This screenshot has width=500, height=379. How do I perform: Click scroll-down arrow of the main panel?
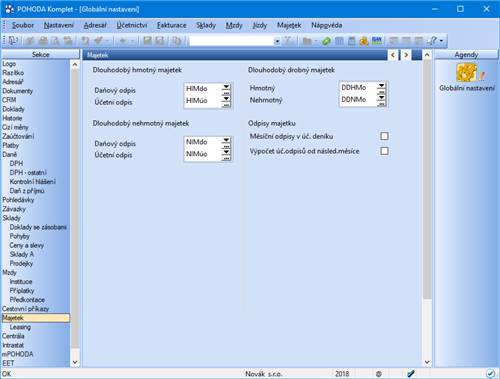(427, 362)
